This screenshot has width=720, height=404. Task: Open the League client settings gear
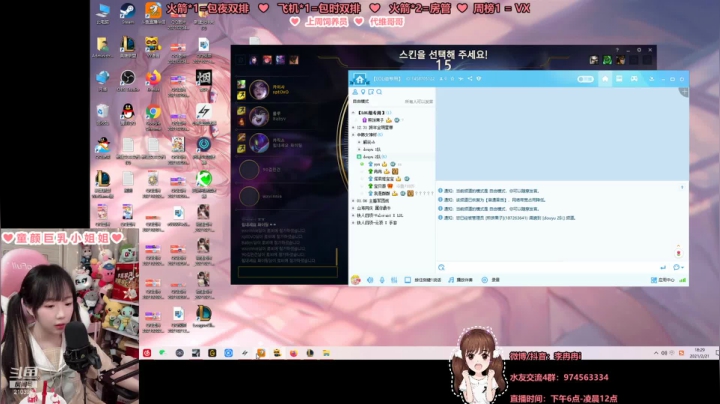639,50
